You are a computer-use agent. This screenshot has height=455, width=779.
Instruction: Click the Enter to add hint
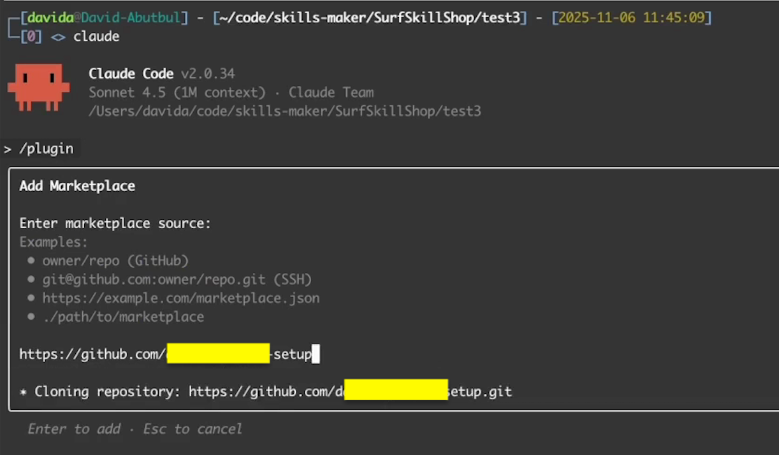point(74,429)
